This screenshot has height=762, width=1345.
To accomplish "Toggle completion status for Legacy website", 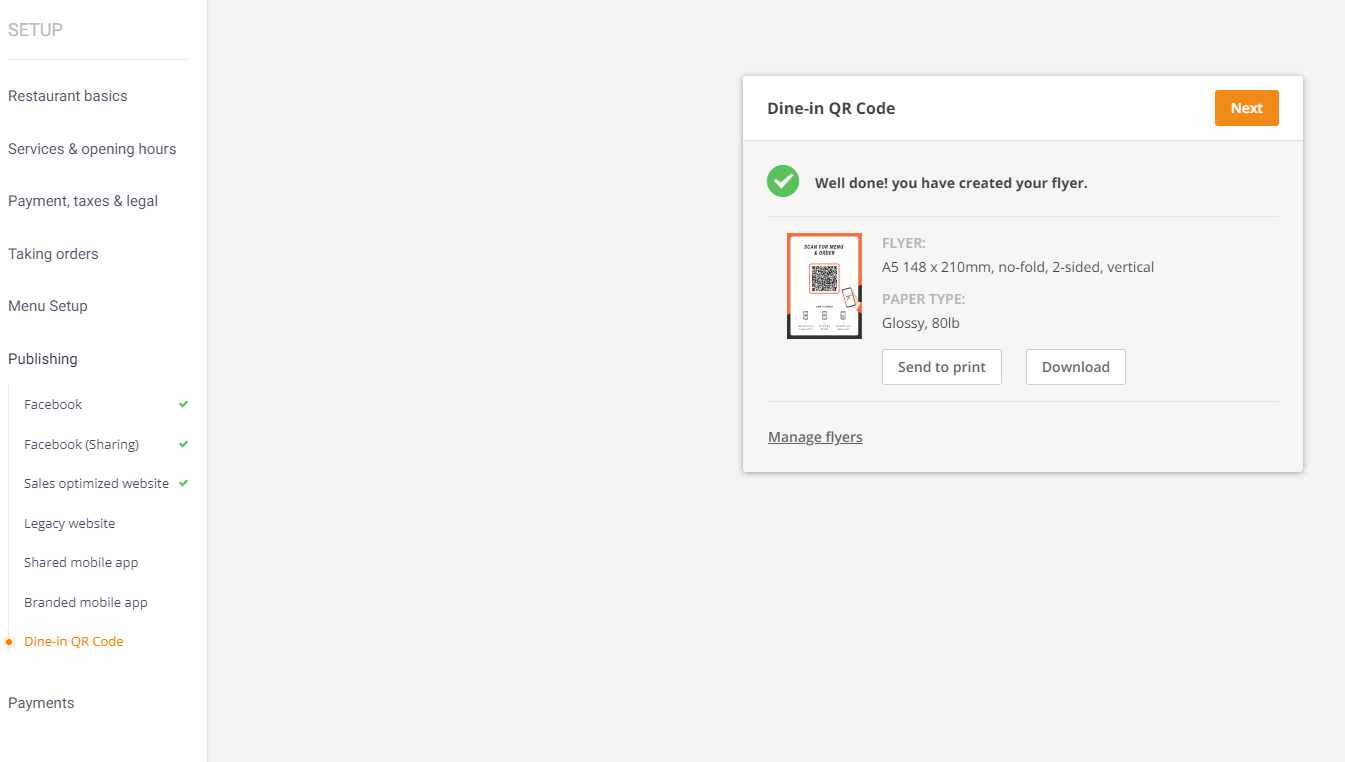I will (x=69, y=523).
